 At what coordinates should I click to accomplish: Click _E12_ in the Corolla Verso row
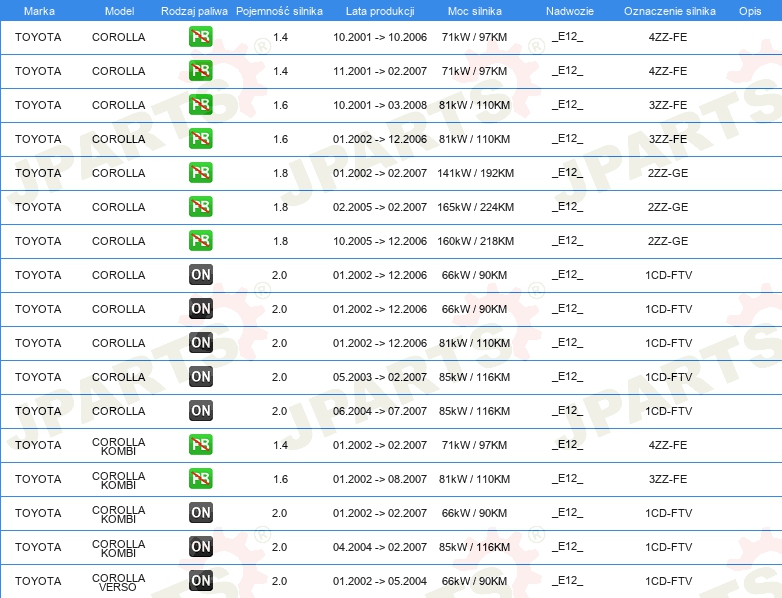[x=567, y=580]
